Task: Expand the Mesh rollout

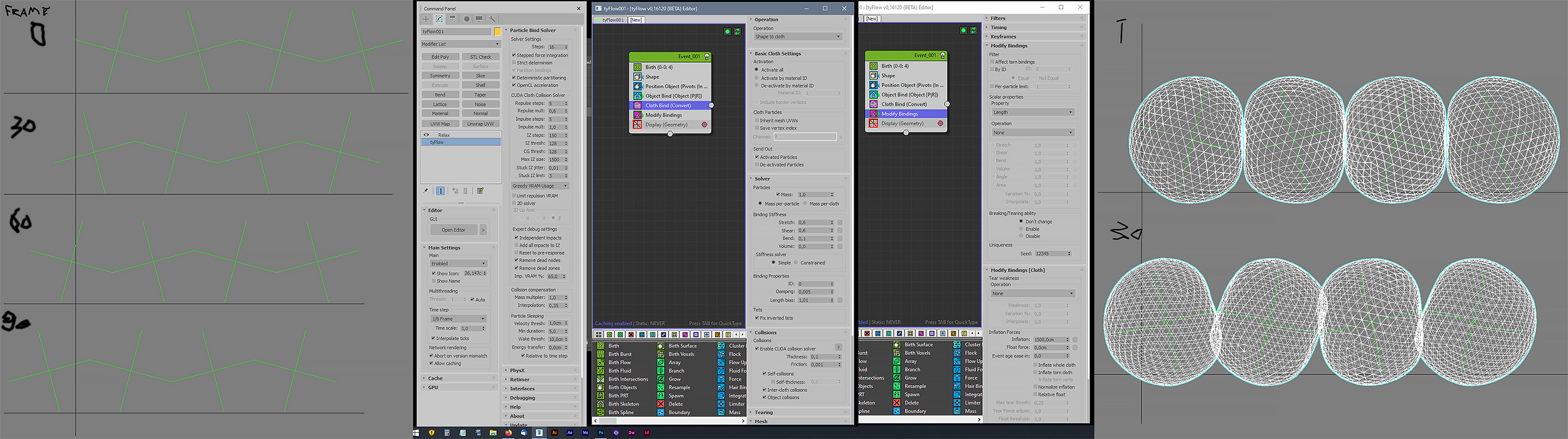Action: click(x=798, y=421)
